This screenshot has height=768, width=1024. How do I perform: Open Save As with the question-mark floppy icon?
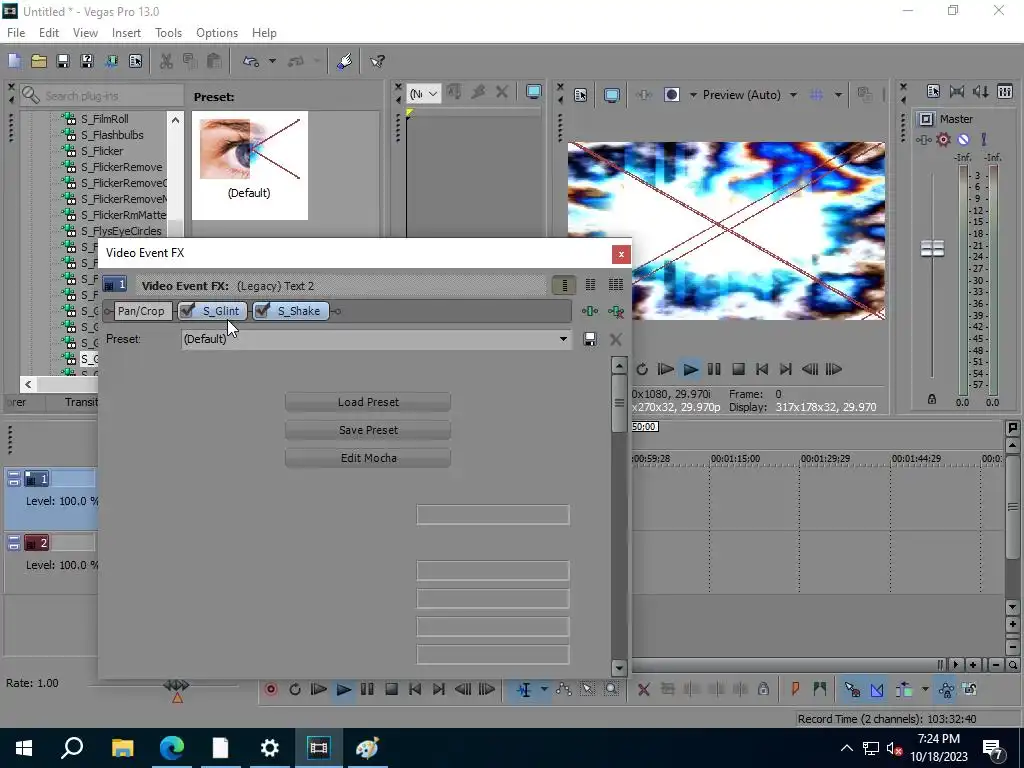[87, 61]
